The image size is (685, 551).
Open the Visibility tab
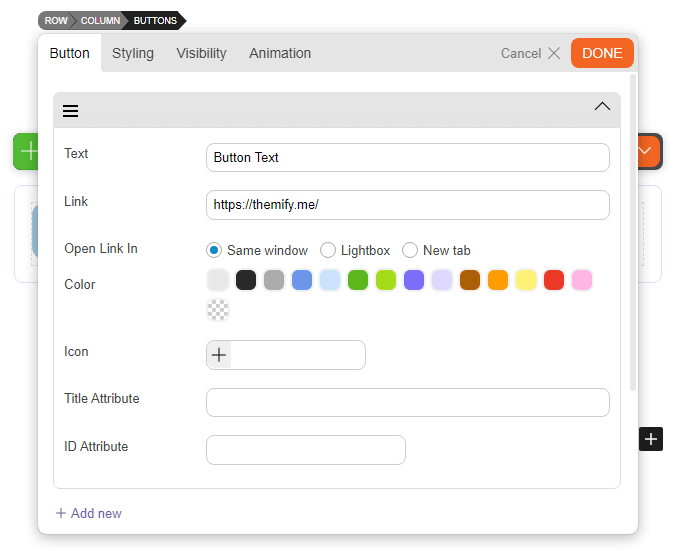pyautogui.click(x=201, y=54)
